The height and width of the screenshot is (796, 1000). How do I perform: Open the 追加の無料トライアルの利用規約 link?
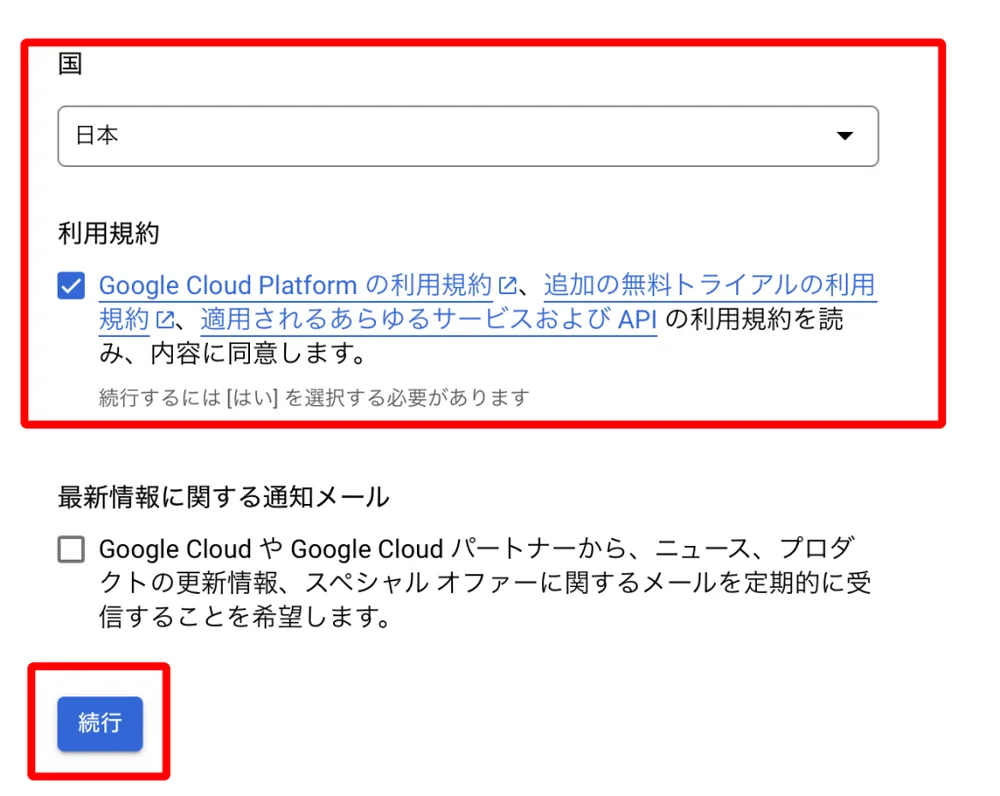(x=709, y=284)
